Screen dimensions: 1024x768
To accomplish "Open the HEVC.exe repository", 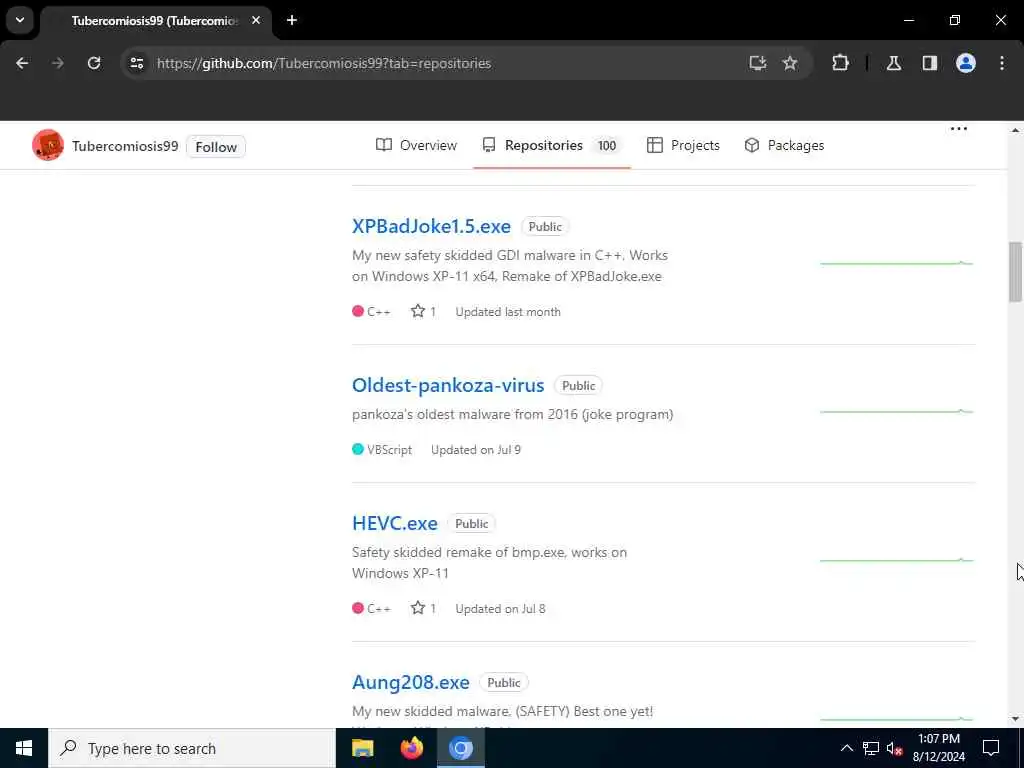I will click(x=394, y=523).
